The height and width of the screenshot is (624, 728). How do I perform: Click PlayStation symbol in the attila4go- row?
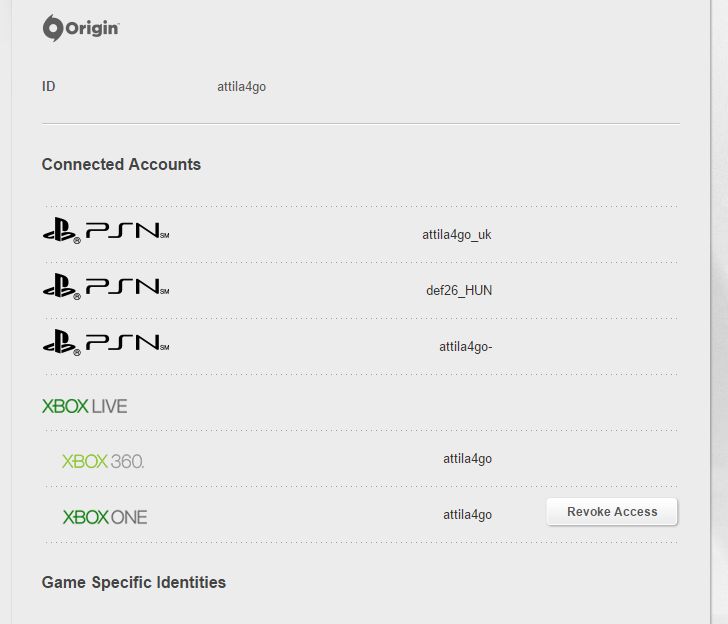60,343
